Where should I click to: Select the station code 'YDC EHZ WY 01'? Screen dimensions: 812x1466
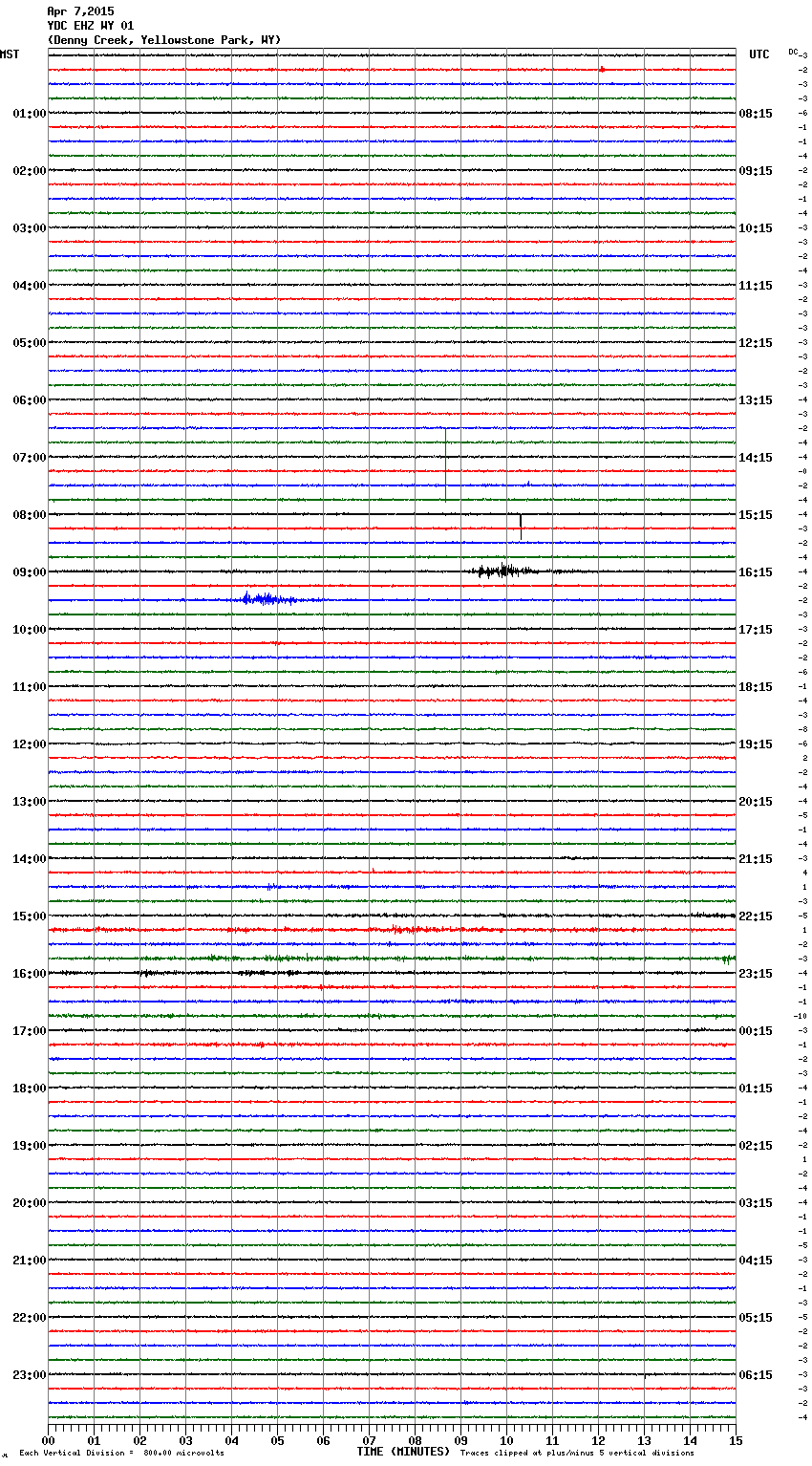pyautogui.click(x=91, y=26)
